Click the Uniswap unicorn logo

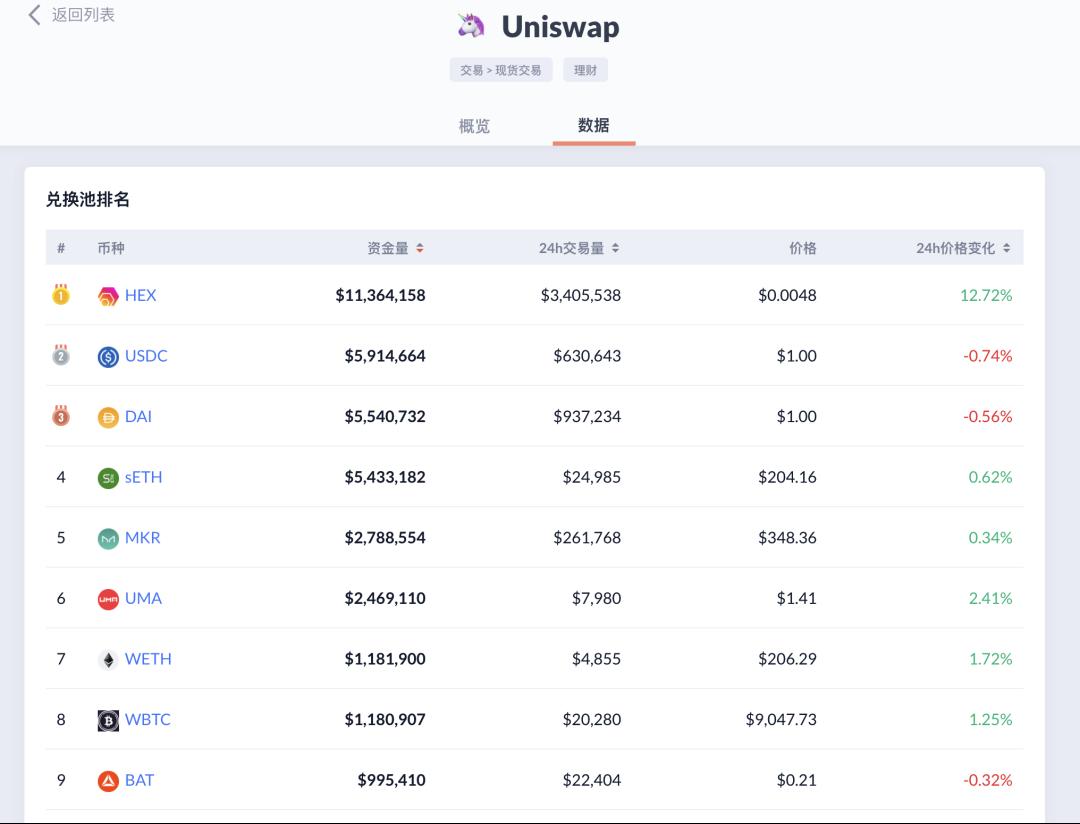tap(471, 26)
